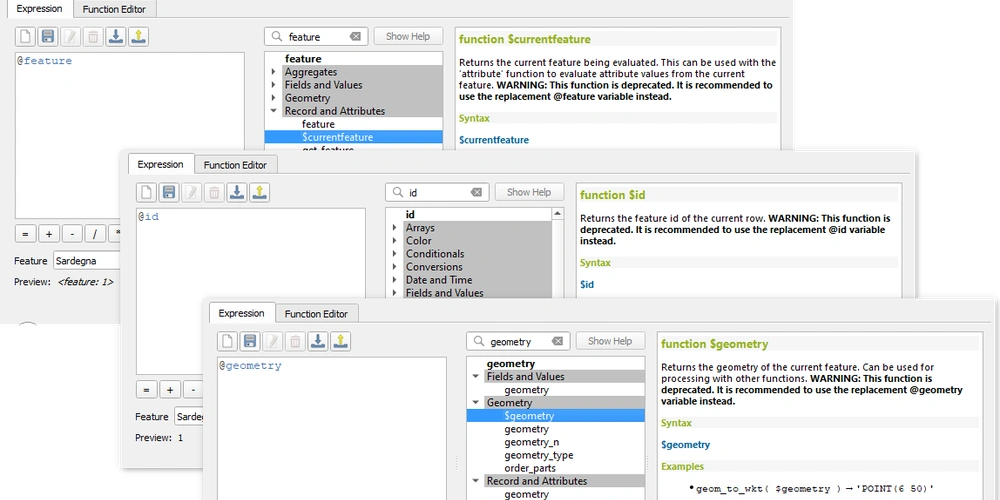The width and height of the screenshot is (1000, 500).
Task: Insert the + operator below the @feature expression
Action: 49,234
